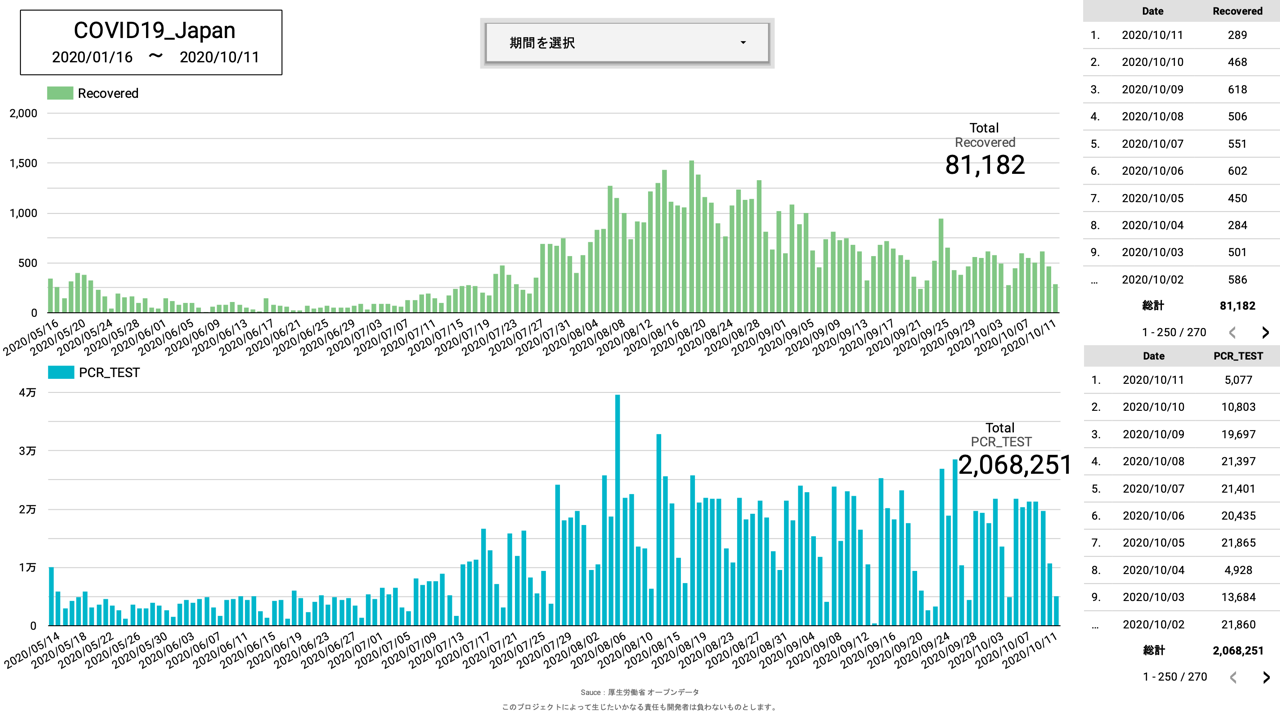
Task: Click the caret arrow in the period selector
Action: pyautogui.click(x=743, y=43)
